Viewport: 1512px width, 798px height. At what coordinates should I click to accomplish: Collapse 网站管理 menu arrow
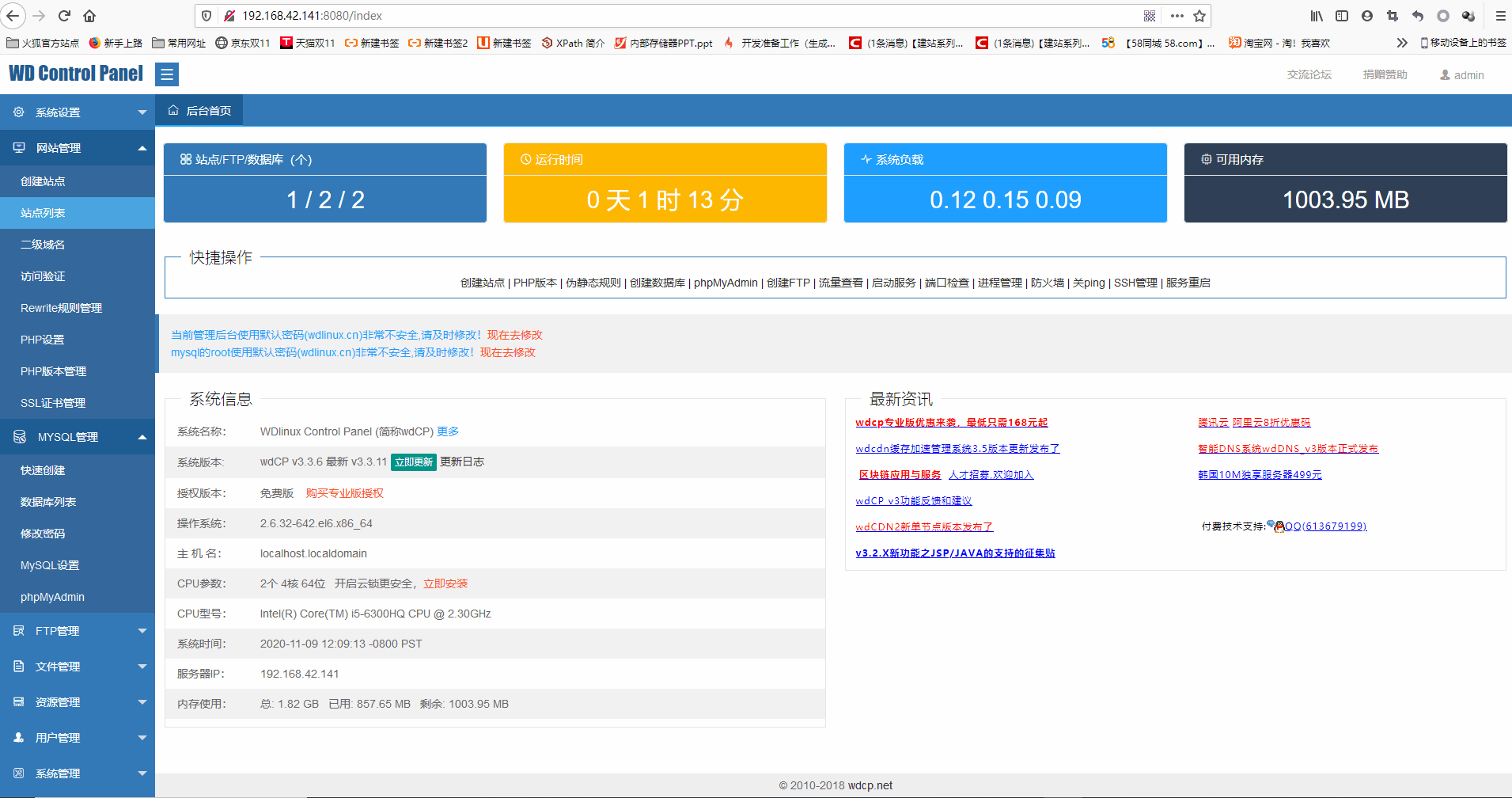(142, 148)
